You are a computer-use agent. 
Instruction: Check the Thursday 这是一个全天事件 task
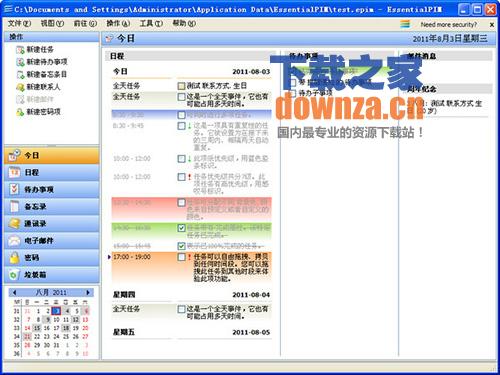[x=181, y=309]
